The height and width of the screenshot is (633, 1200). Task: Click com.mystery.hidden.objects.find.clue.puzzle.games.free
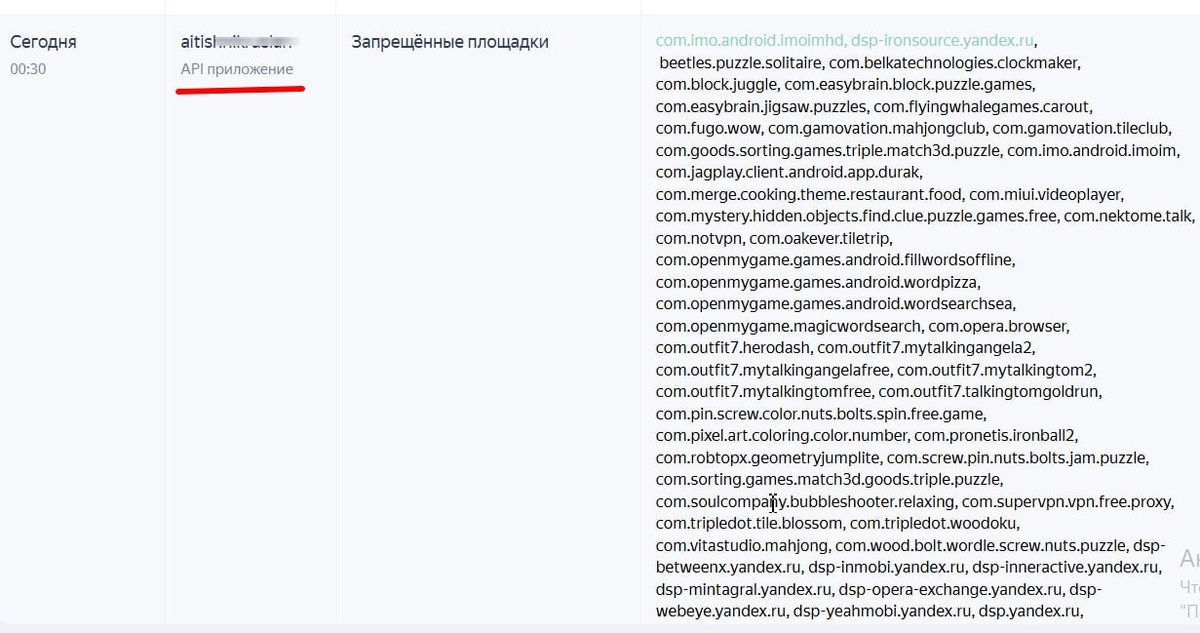855,216
